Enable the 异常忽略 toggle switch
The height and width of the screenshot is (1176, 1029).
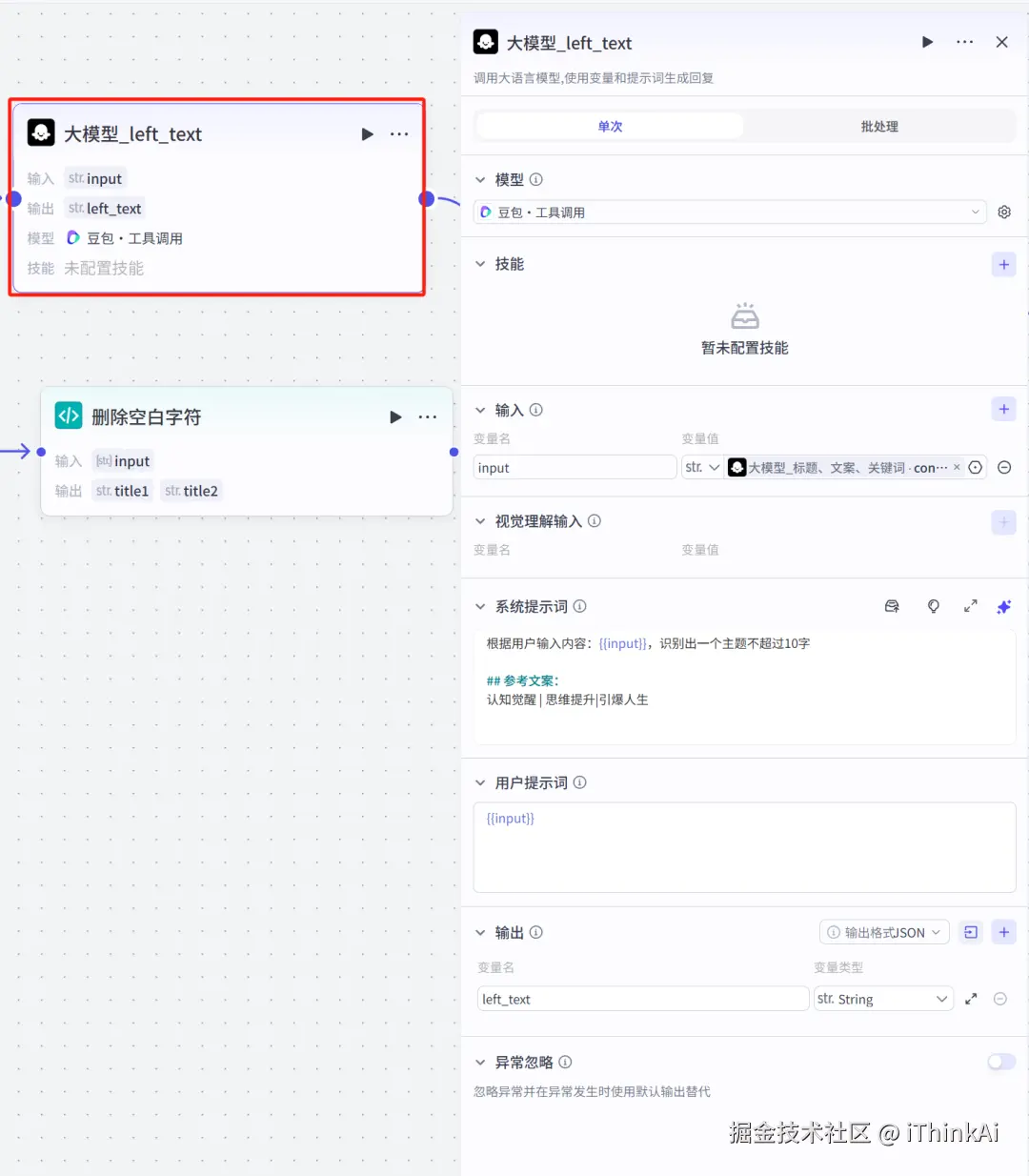pyautogui.click(x=1001, y=1062)
